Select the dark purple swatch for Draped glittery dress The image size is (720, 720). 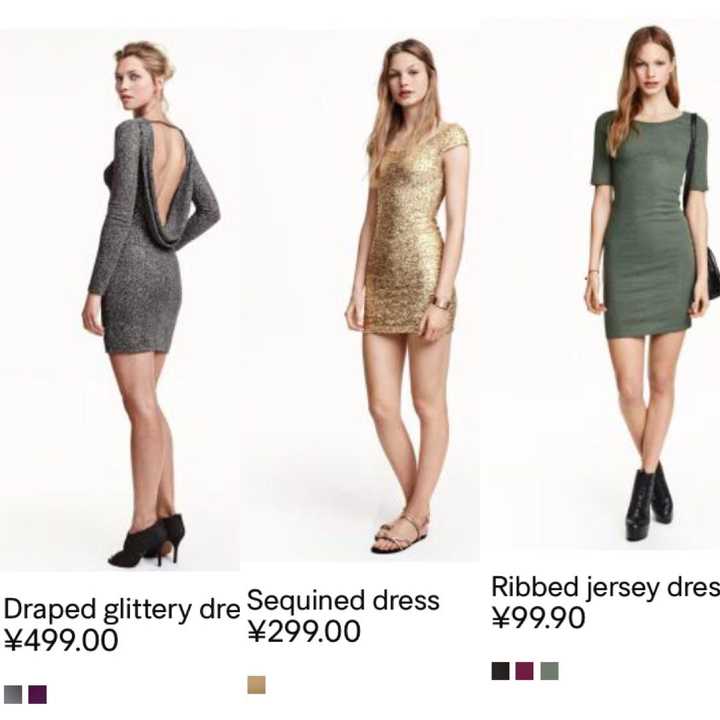[x=37, y=694]
